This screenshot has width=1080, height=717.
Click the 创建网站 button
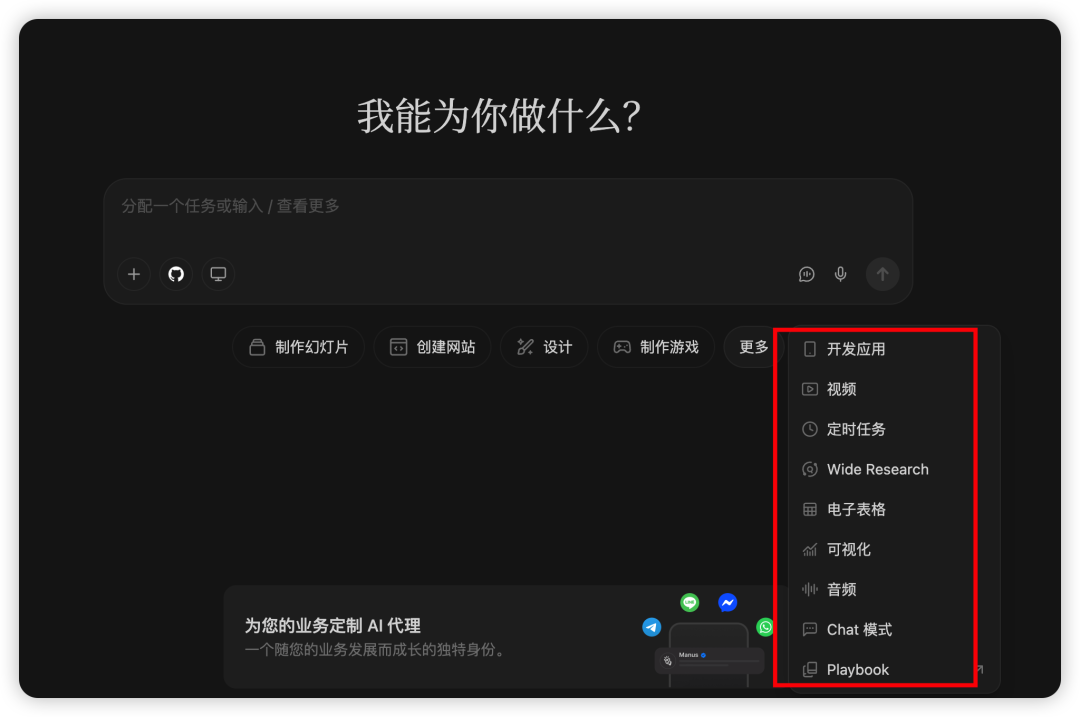click(x=433, y=347)
